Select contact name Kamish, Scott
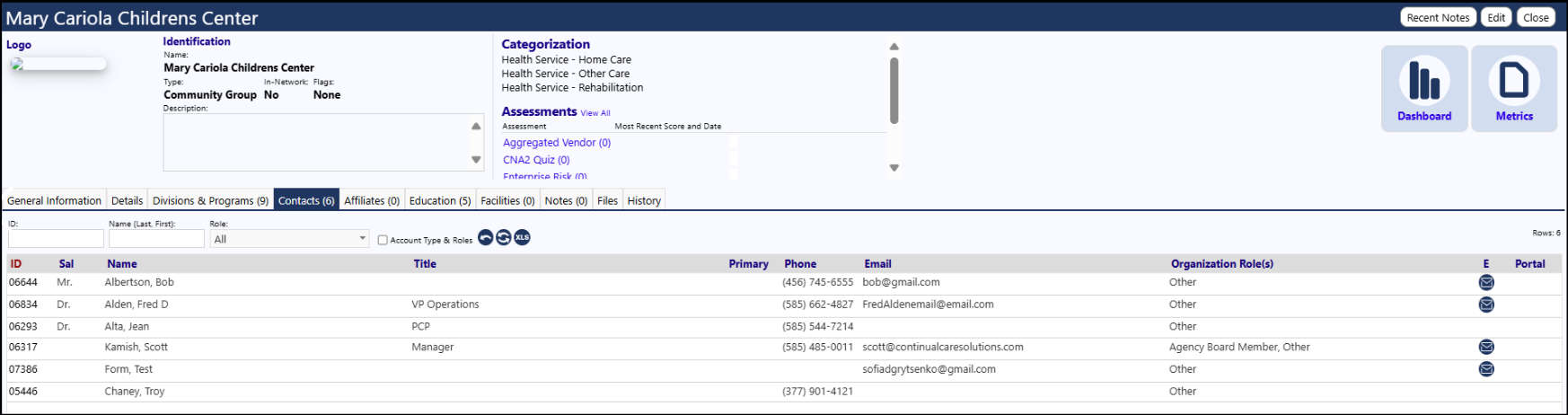The height and width of the screenshot is (415, 1568). (137, 347)
